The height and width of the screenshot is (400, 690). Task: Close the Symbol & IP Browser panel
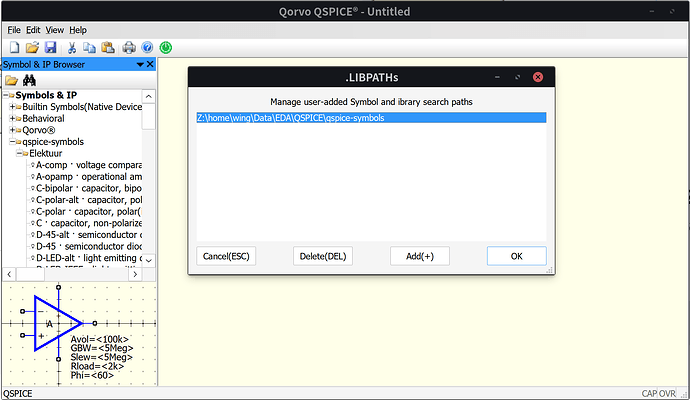point(150,64)
